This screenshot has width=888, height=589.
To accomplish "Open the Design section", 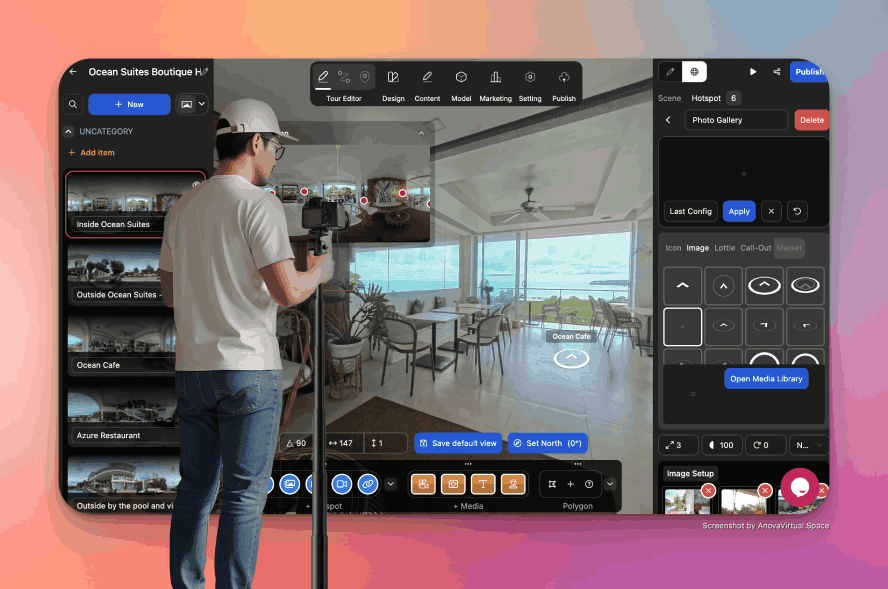I will point(393,86).
